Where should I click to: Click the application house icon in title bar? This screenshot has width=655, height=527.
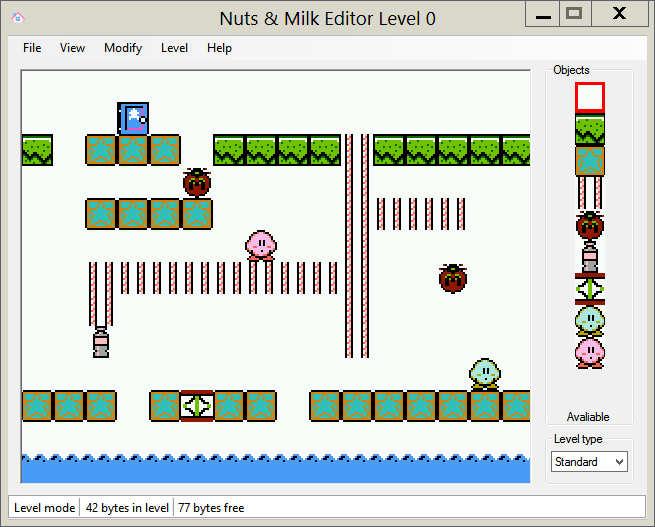pos(18,18)
